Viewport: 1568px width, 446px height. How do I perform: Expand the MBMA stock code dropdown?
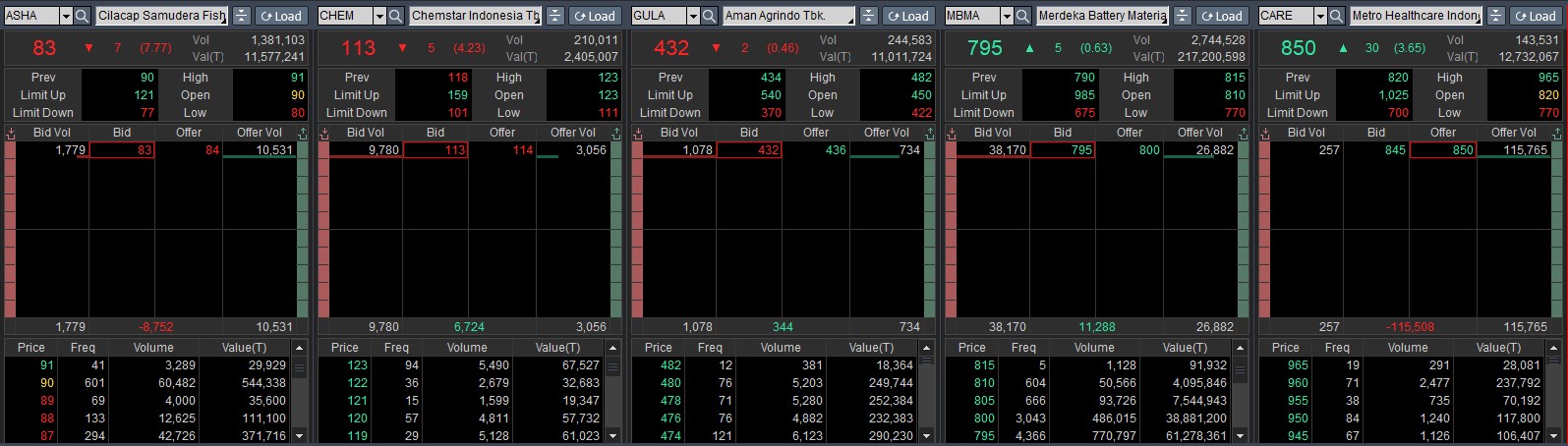click(1007, 16)
